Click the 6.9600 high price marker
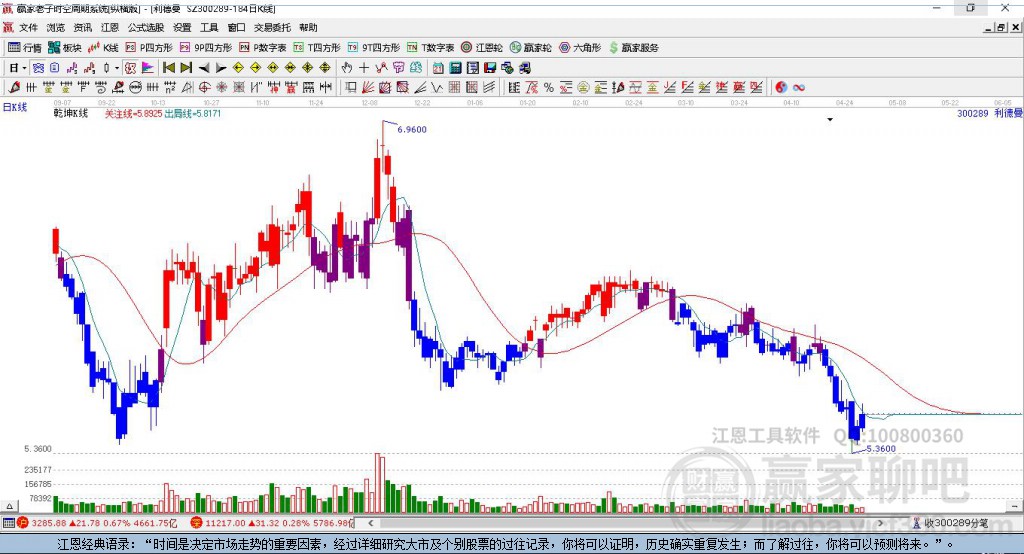Screen dimensions: 1024x554 click(412, 129)
